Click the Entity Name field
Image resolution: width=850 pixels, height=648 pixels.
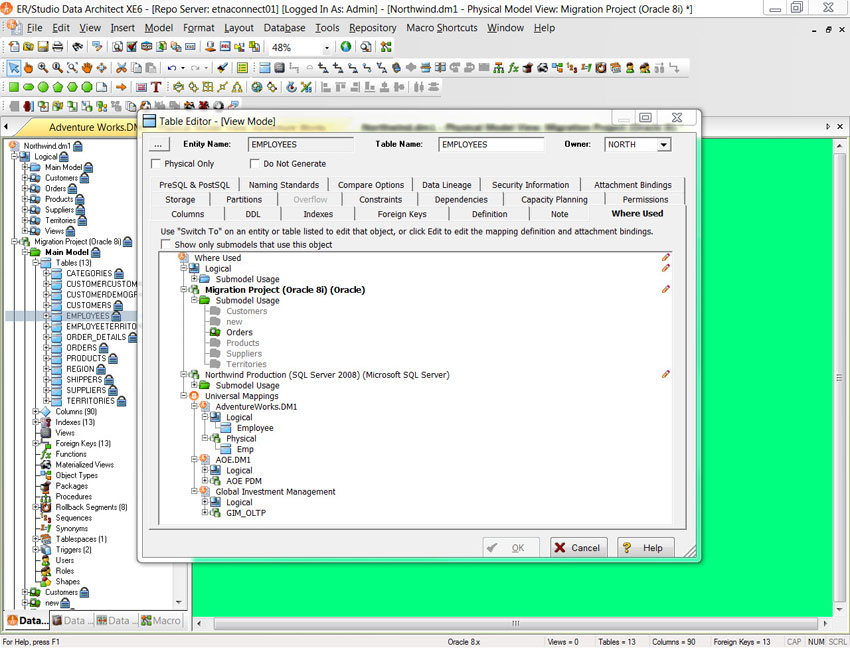(x=301, y=145)
